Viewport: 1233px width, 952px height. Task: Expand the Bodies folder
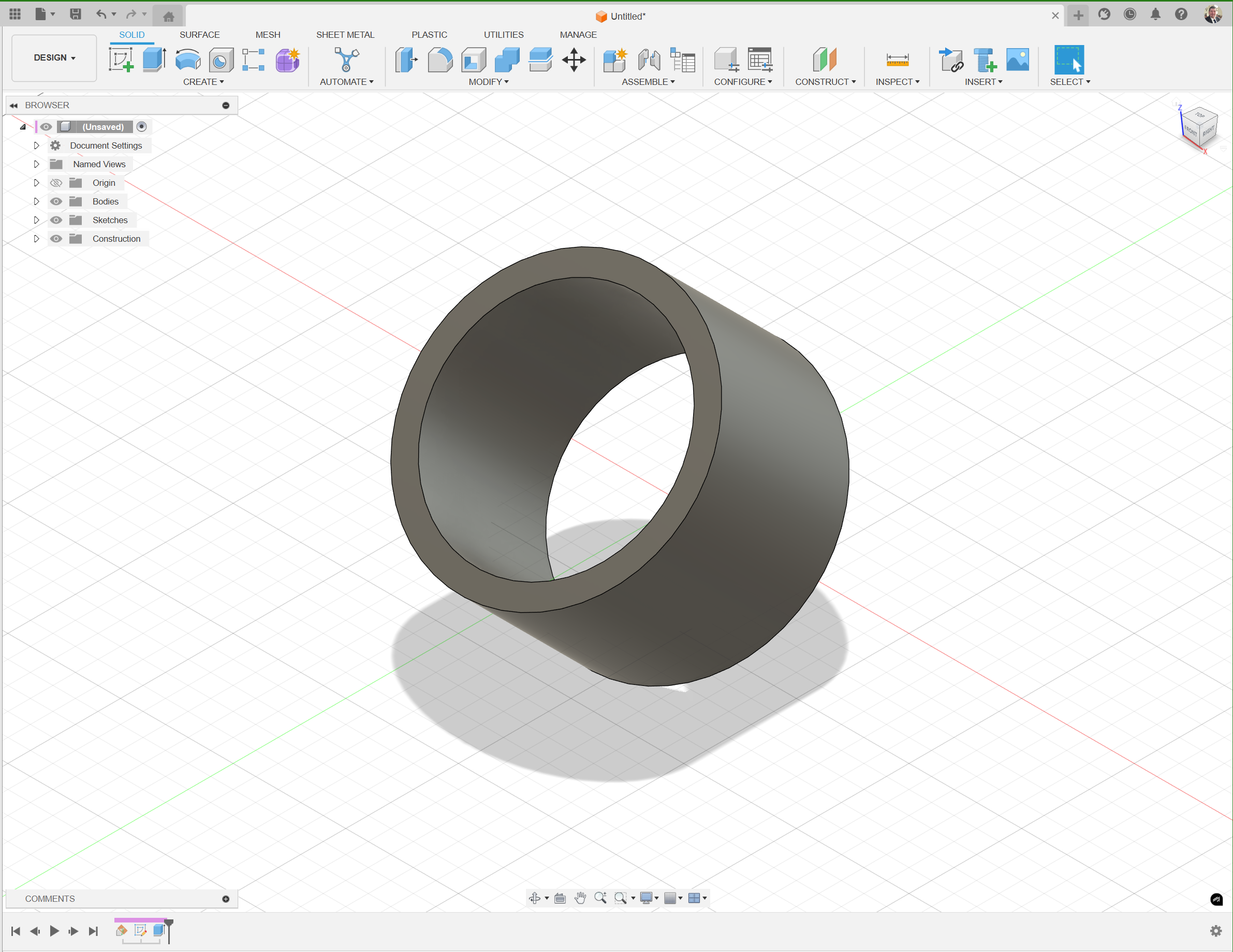tap(36, 201)
